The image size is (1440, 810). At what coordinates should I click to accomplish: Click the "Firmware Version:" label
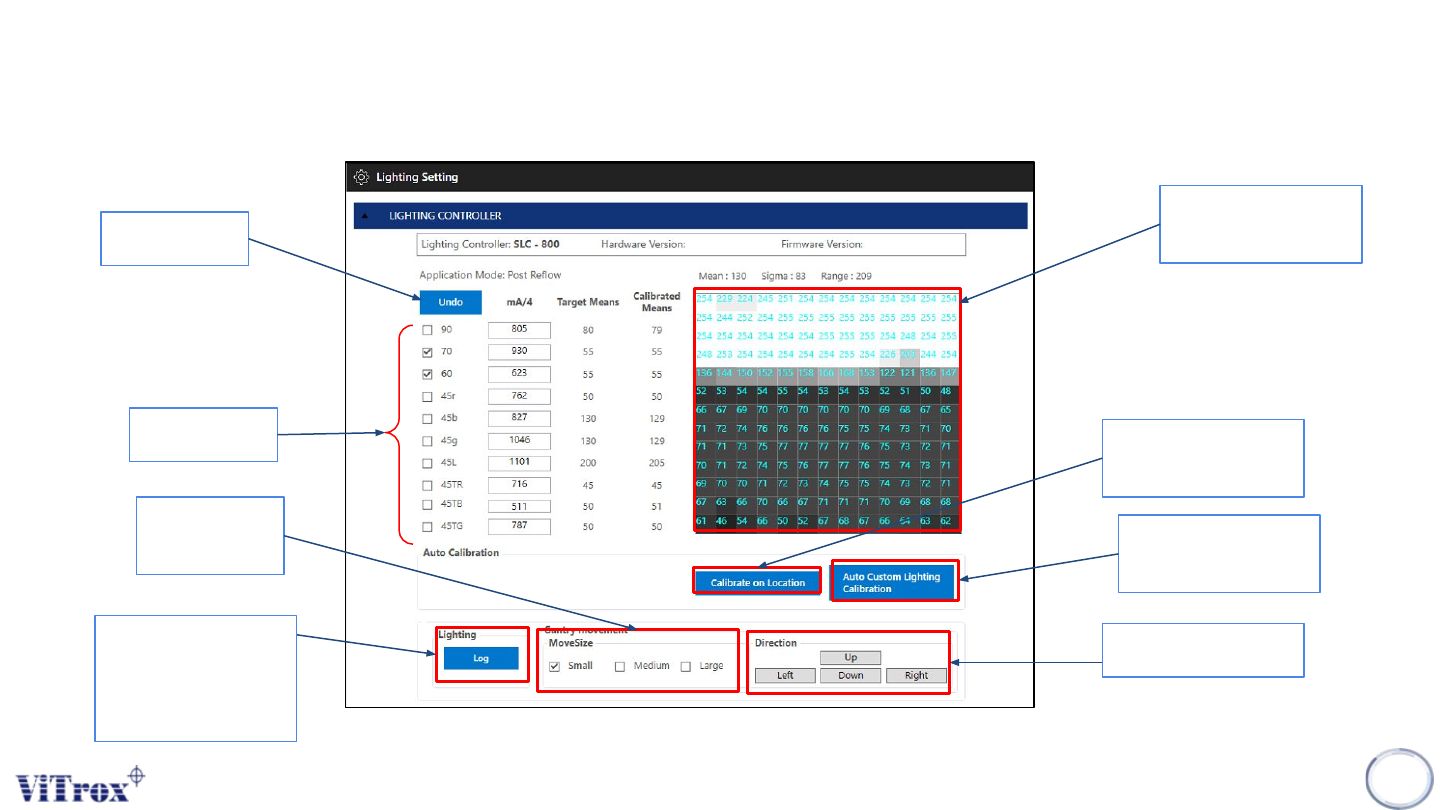[822, 244]
